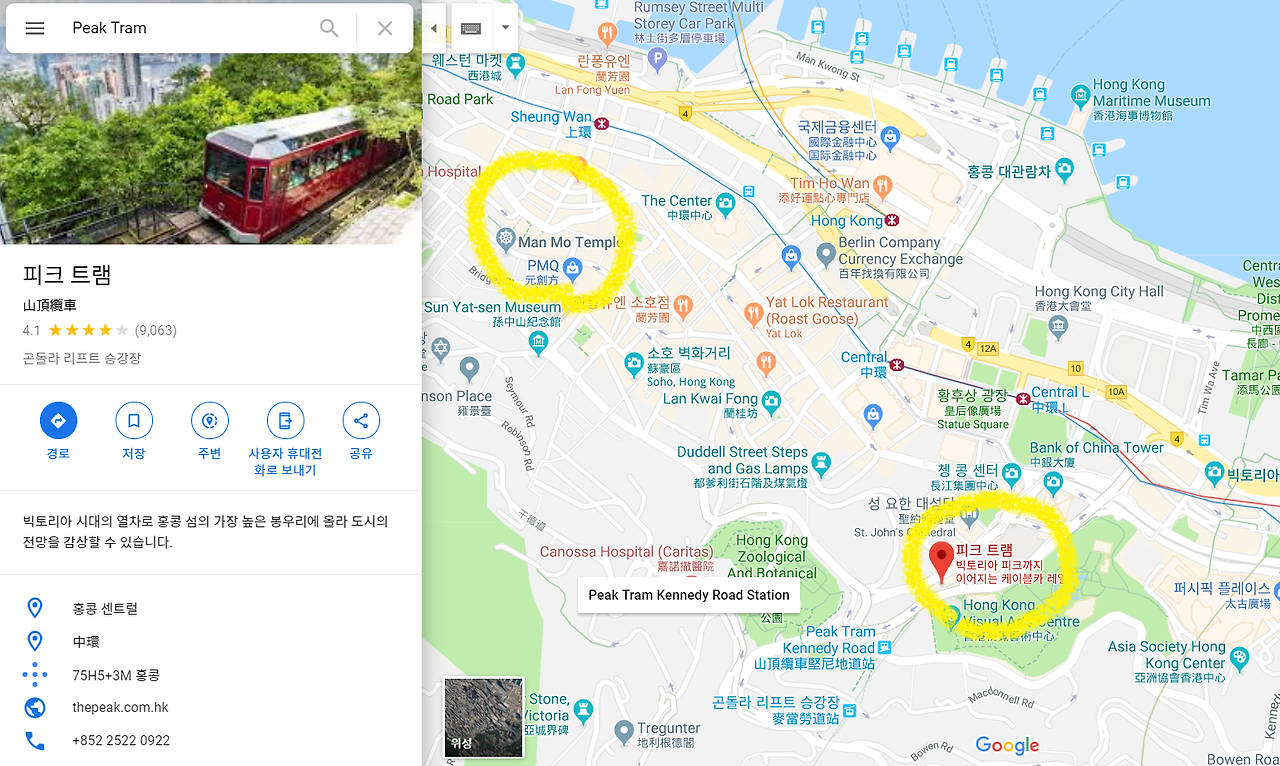The height and width of the screenshot is (766, 1280).
Task: Toggle the on-screen keyboard input button
Action: coord(471,28)
